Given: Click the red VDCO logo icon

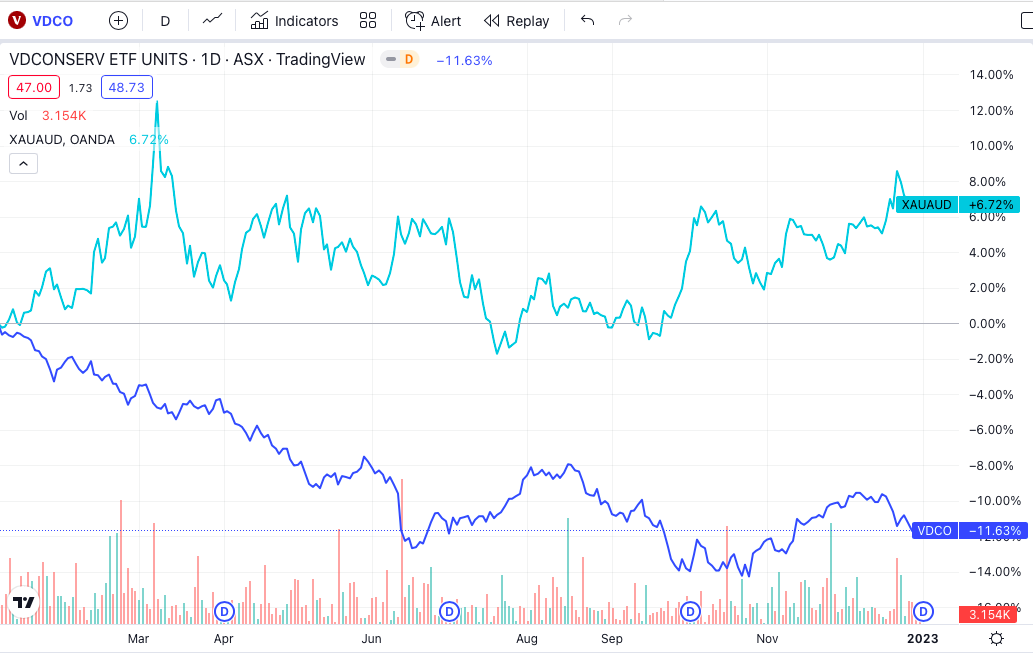Looking at the screenshot, I should (x=16, y=20).
